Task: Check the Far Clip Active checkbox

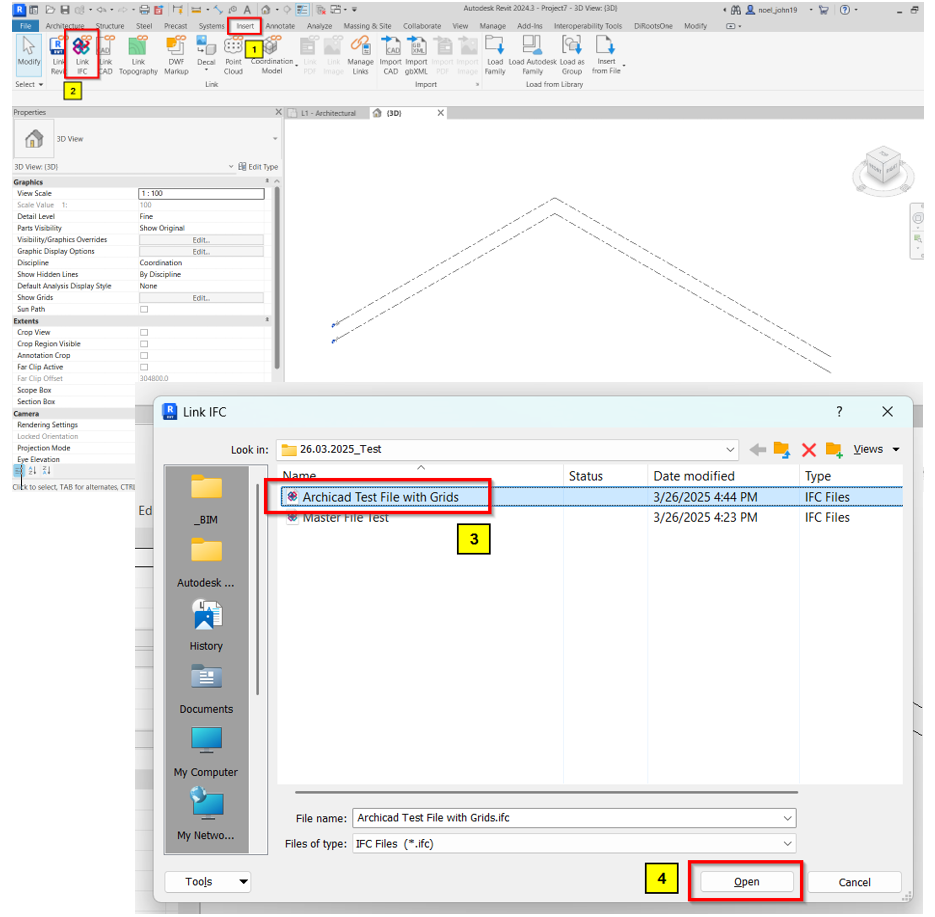Action: coord(144,367)
